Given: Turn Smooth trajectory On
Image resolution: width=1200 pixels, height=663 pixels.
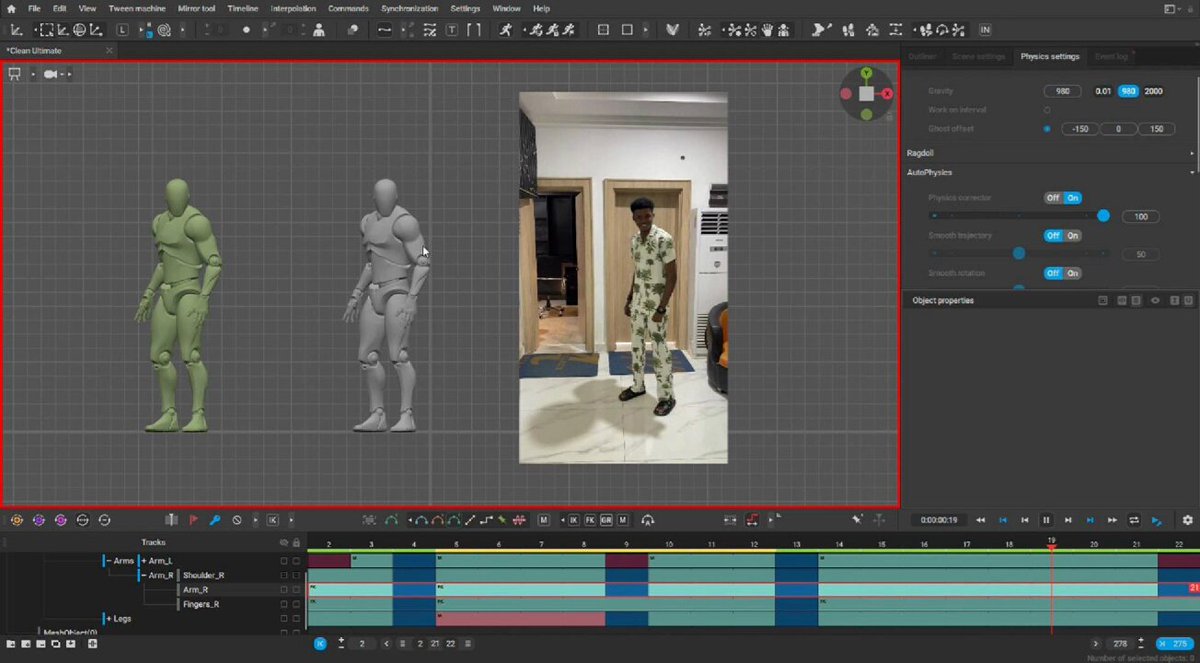Looking at the screenshot, I should click(x=1072, y=236).
